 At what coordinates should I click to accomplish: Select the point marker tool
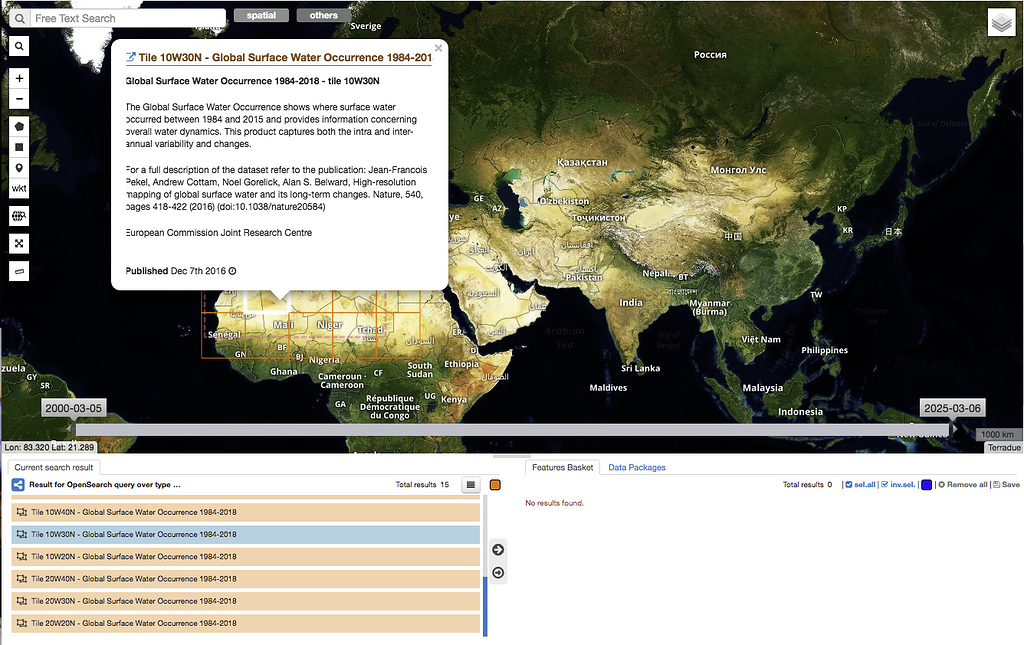18,168
